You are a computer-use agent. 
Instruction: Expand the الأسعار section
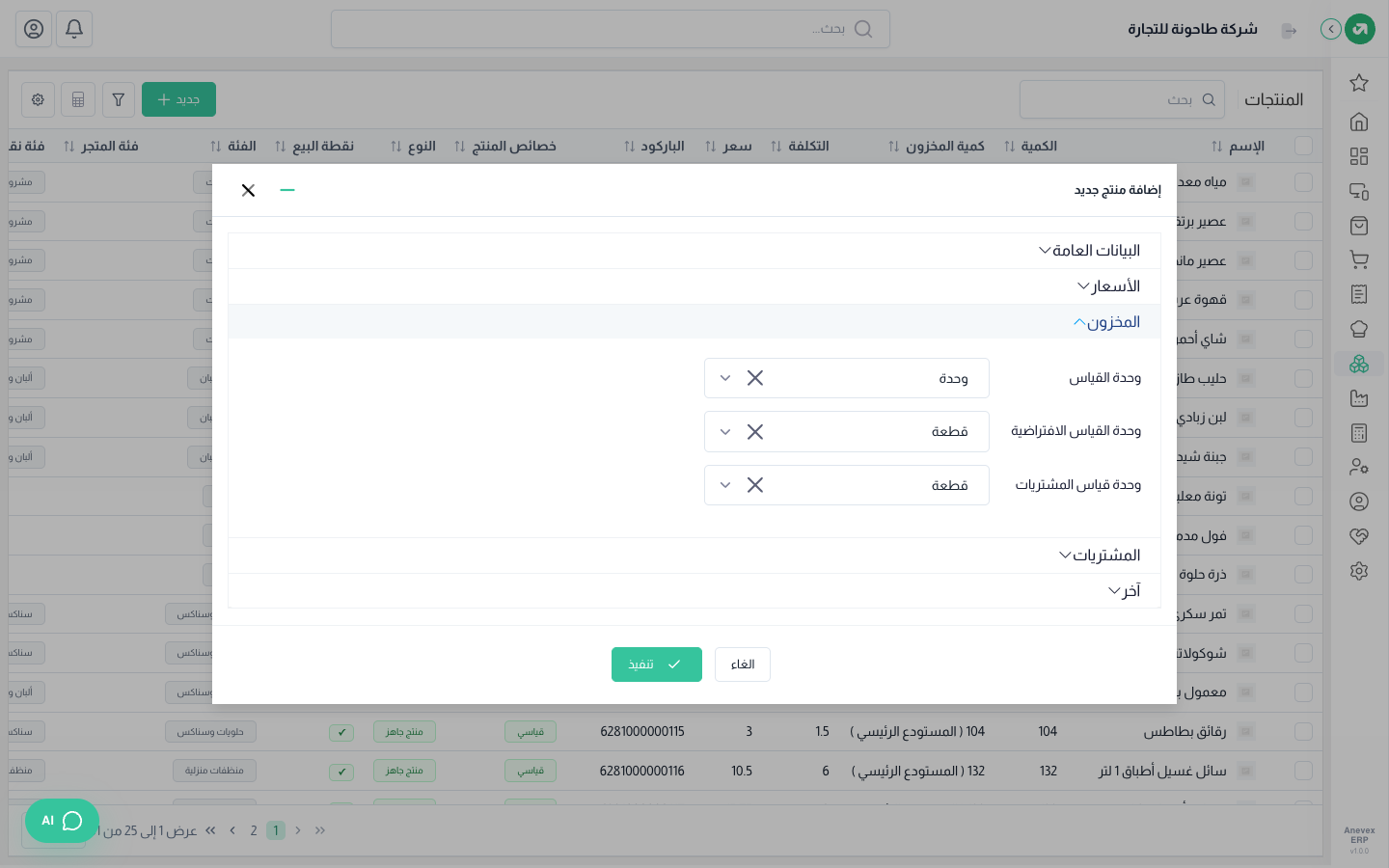(x=694, y=286)
